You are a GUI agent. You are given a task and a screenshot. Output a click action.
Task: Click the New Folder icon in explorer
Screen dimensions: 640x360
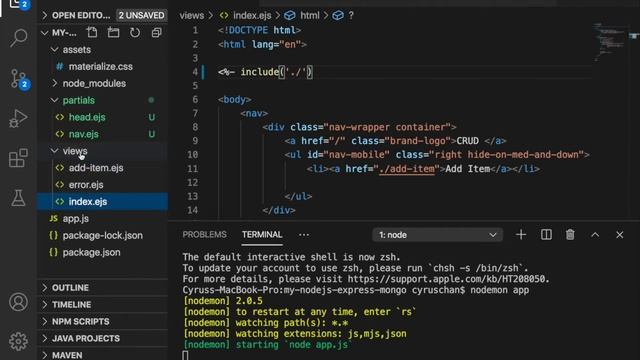[x=113, y=33]
